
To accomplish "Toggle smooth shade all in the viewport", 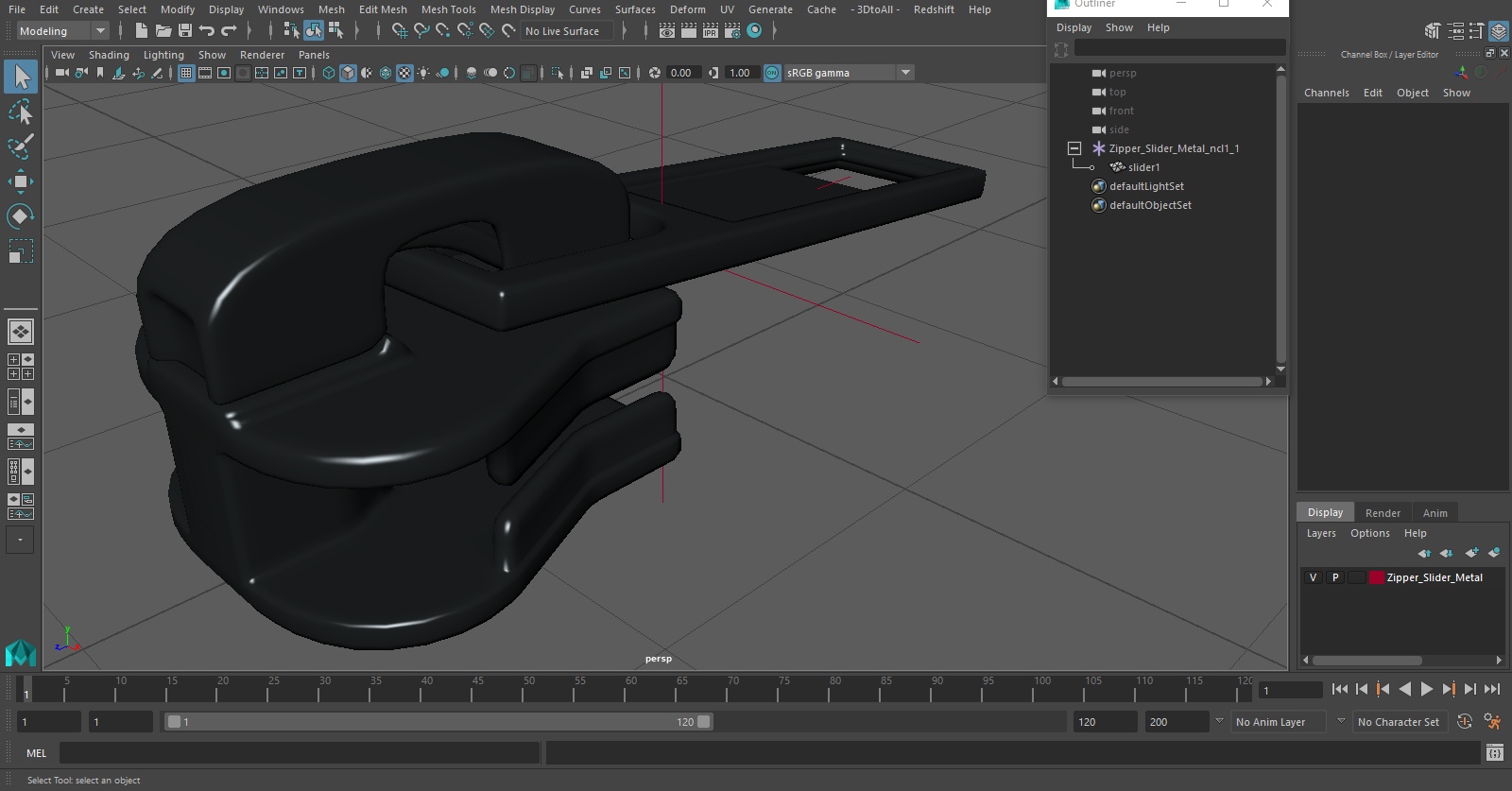I will pos(348,73).
